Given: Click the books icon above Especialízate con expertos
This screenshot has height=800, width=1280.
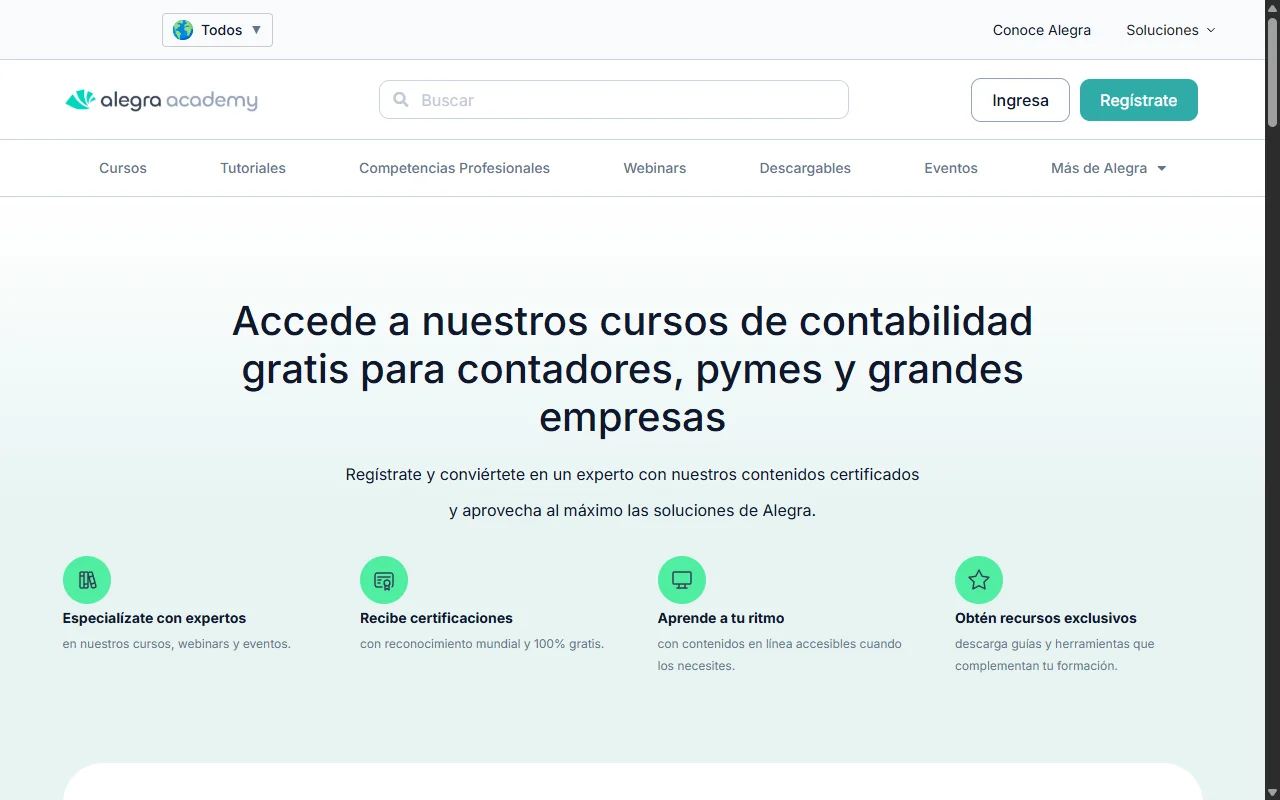Looking at the screenshot, I should (x=87, y=580).
